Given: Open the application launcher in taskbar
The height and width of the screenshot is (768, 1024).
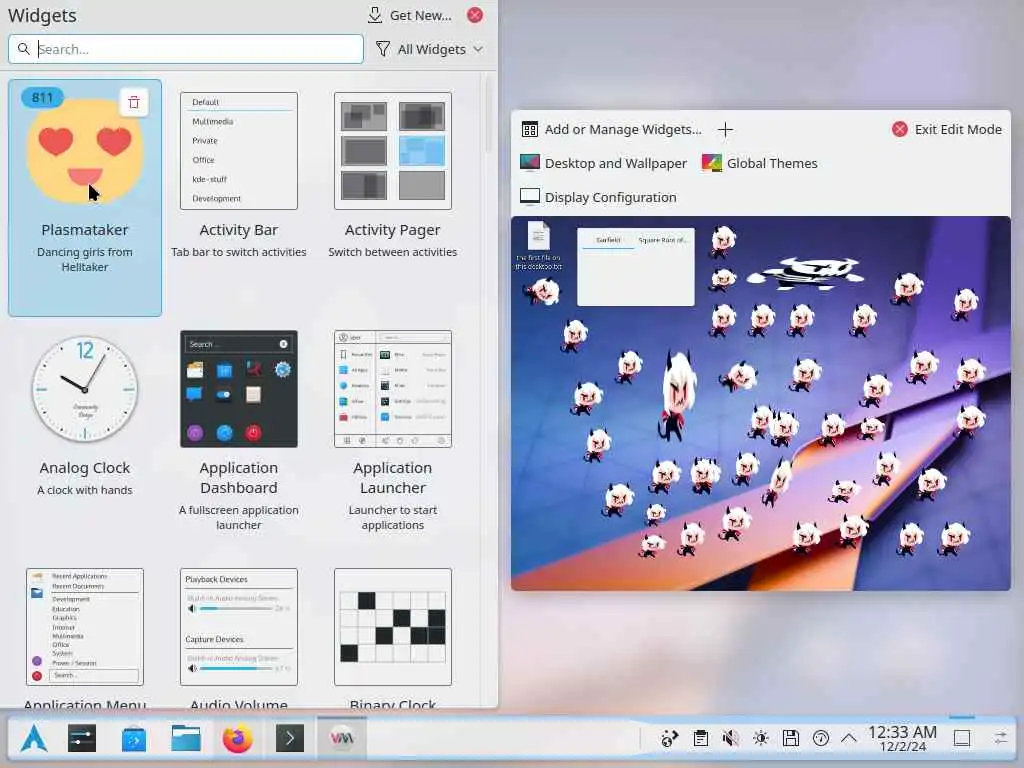Looking at the screenshot, I should [33, 739].
